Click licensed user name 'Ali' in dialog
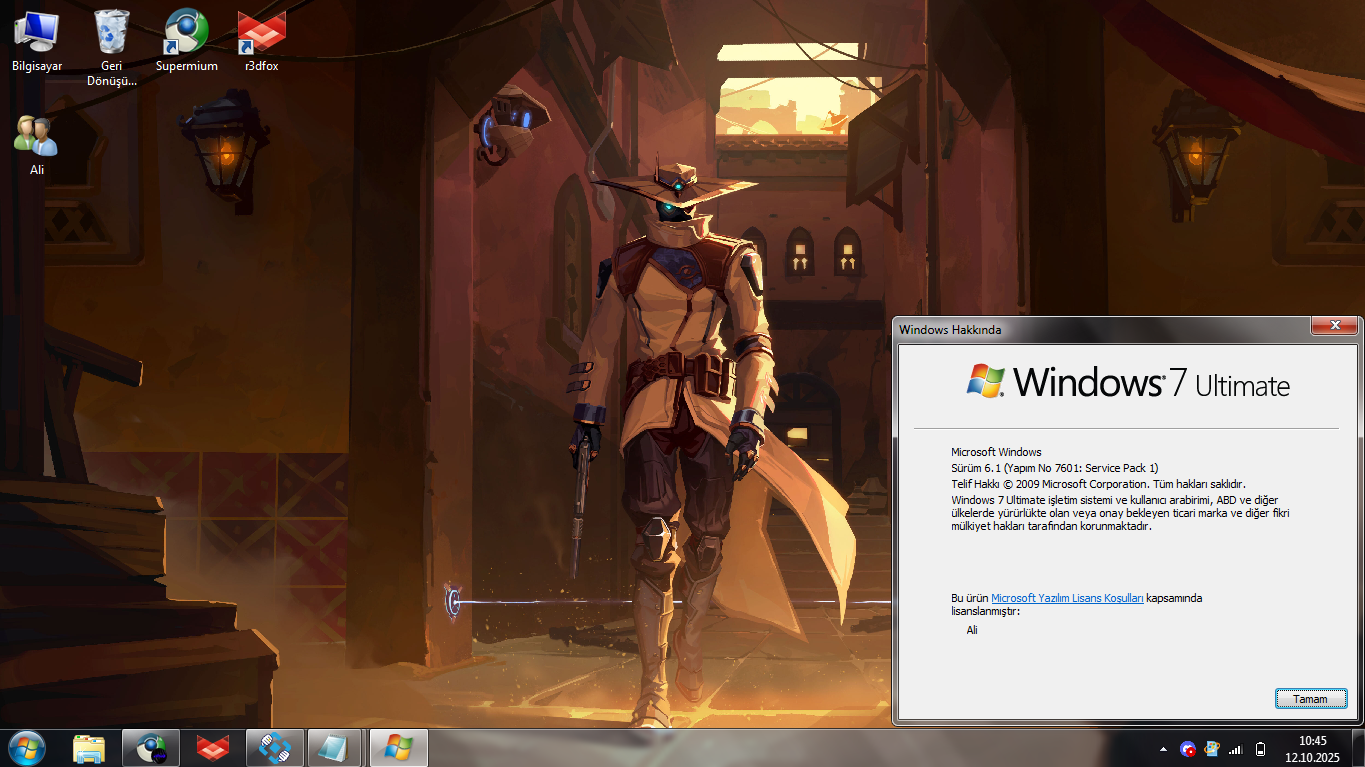Viewport: 1365px width, 767px height. click(972, 630)
